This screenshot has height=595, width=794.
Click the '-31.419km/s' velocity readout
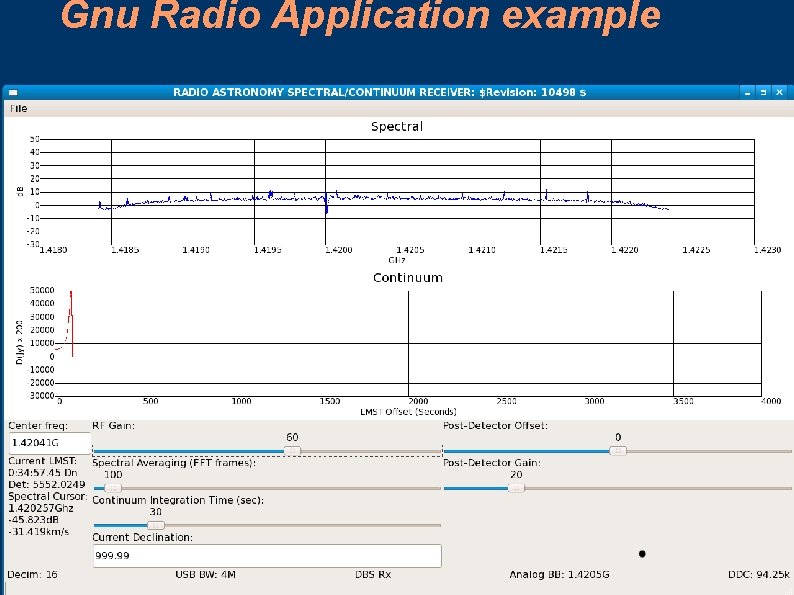[x=38, y=532]
